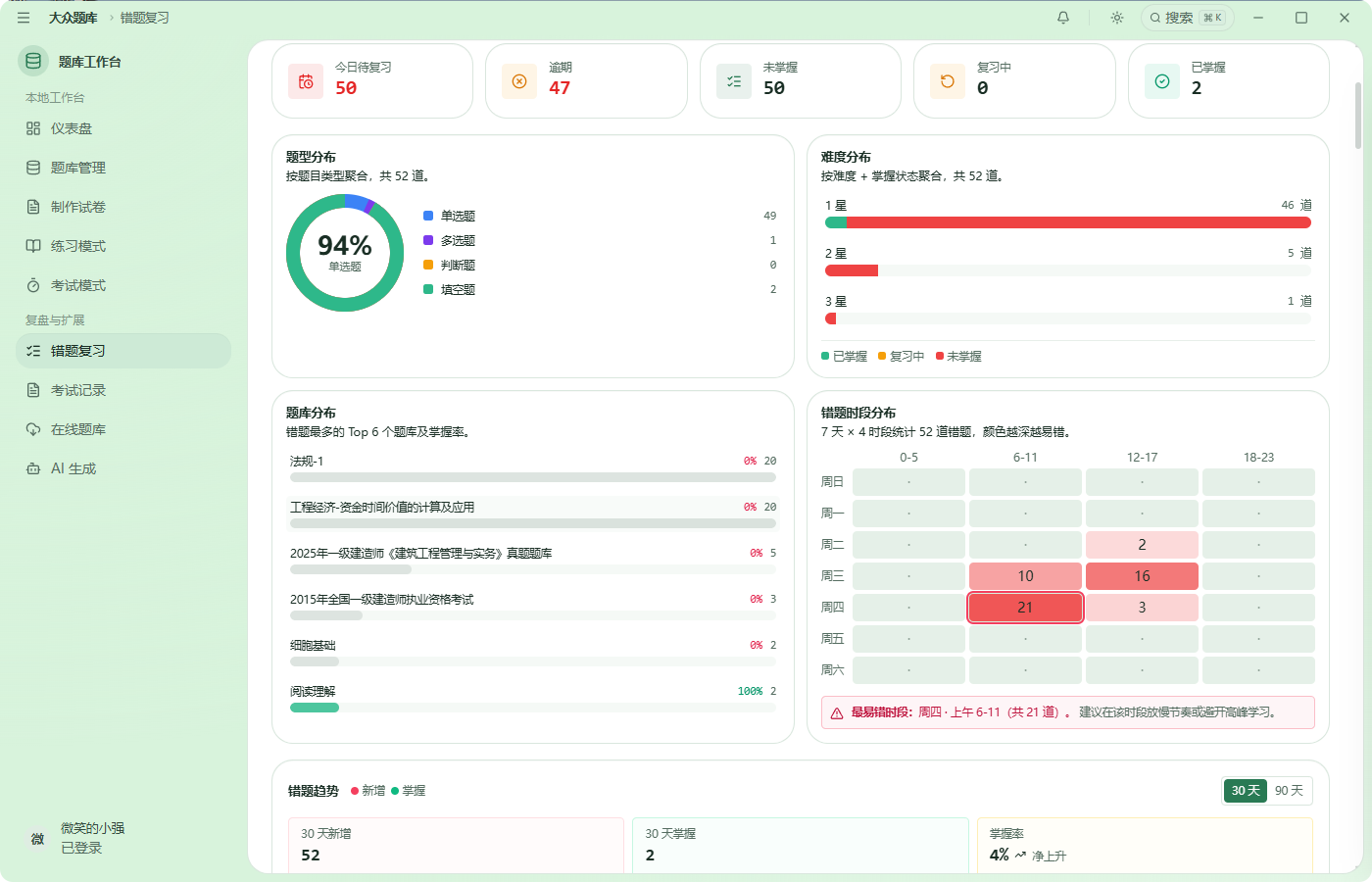Click the 新增 trend legend item
The width and height of the screenshot is (1372, 882).
click(x=367, y=791)
